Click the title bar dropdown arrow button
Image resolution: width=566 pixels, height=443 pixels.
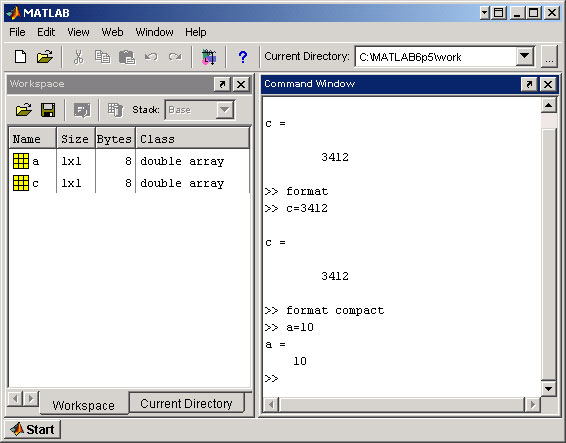(484, 13)
